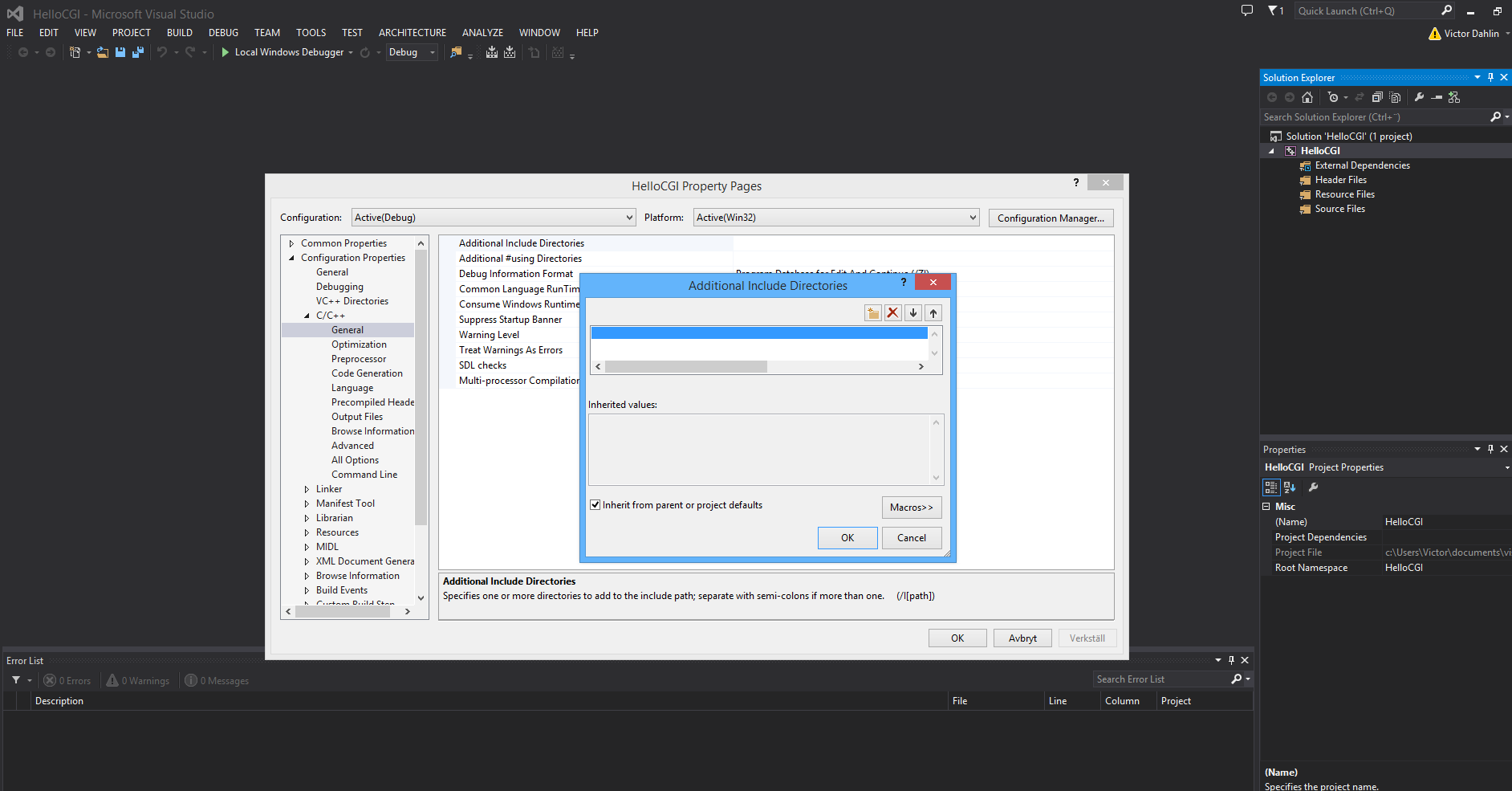Collapse the HelloCGI project node in Solution Explorer
Image resolution: width=1512 pixels, height=791 pixels.
1271,151
